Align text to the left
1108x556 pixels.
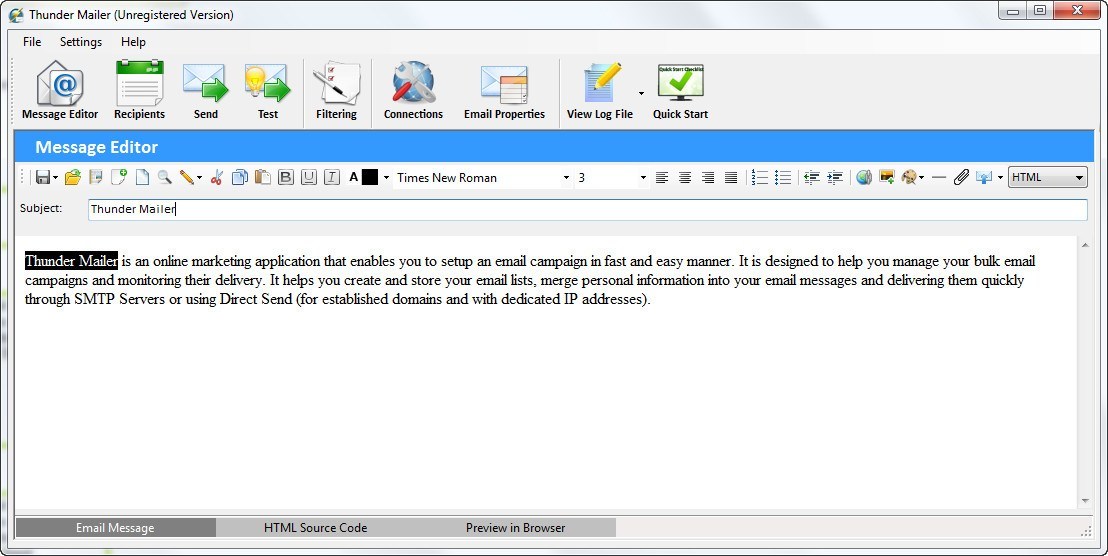[x=661, y=177]
